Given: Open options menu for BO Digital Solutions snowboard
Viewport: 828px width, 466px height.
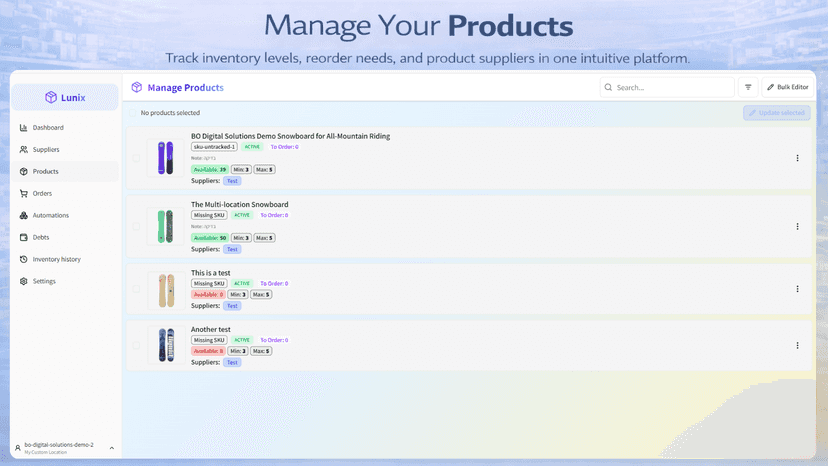Looking at the screenshot, I should click(797, 158).
